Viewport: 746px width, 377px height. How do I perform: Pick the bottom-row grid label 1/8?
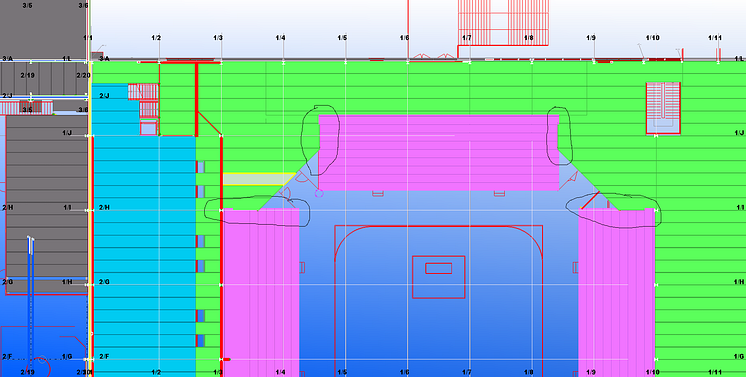coord(529,372)
